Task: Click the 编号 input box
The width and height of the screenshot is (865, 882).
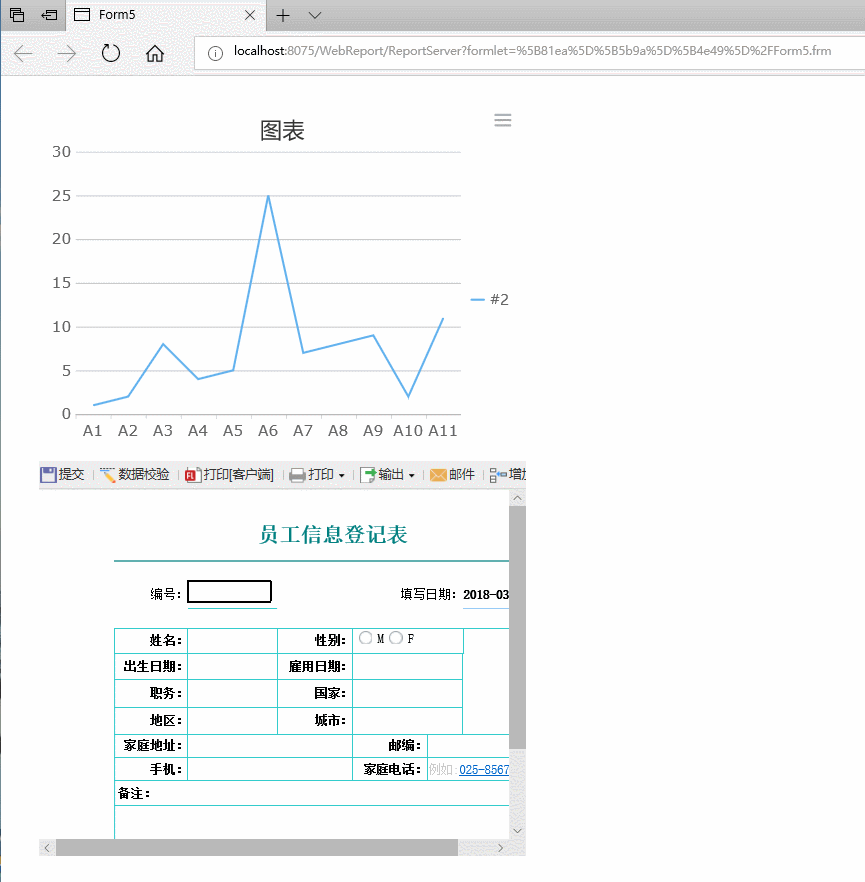Action: (x=229, y=592)
